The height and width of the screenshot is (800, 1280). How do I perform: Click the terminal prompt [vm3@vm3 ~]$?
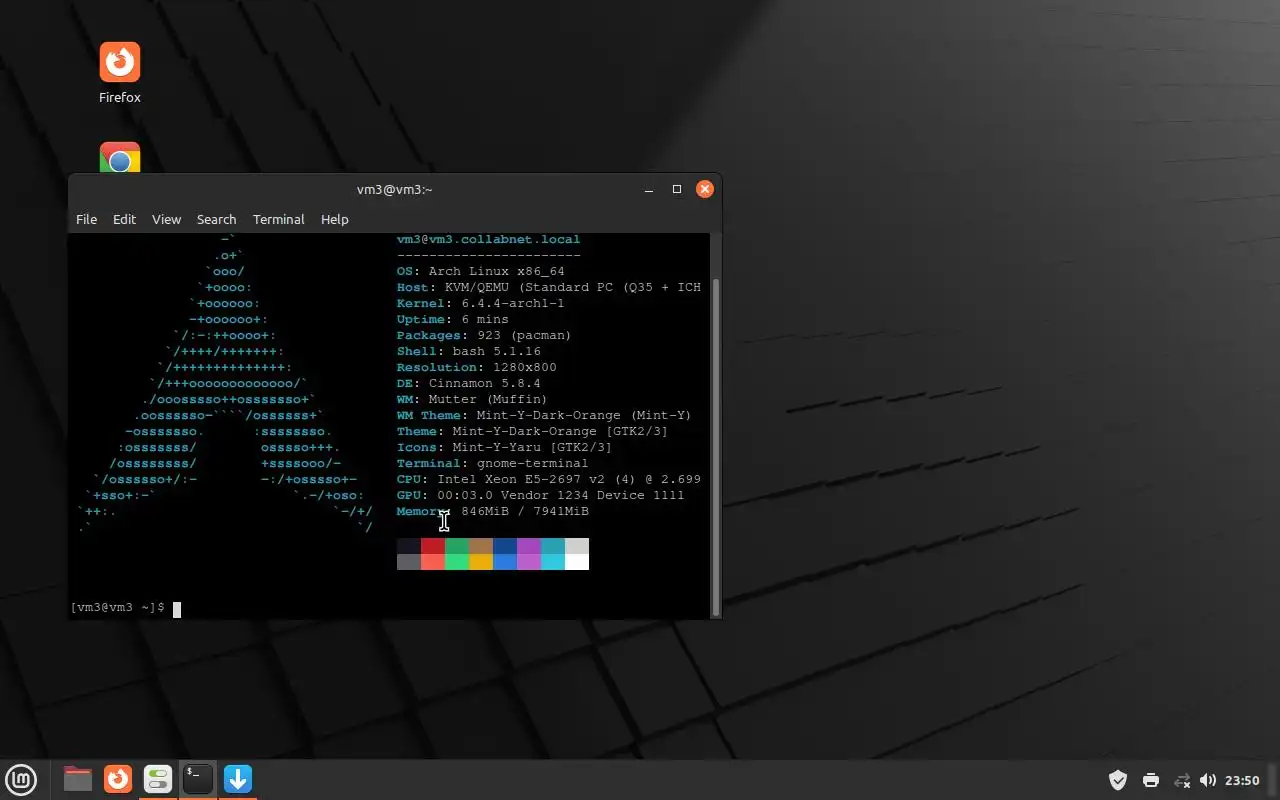118,608
